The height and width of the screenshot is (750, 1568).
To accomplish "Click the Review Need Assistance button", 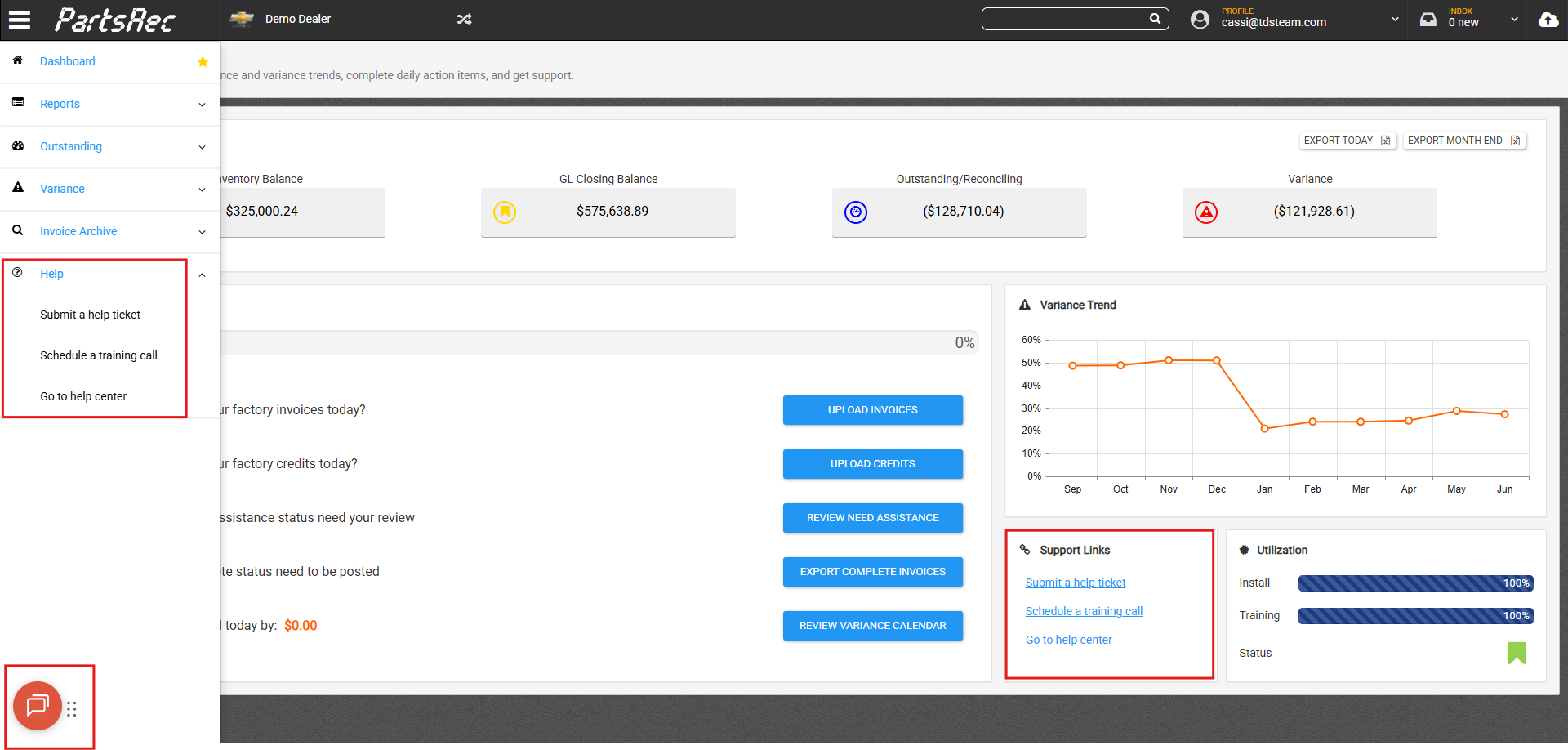I will point(873,518).
